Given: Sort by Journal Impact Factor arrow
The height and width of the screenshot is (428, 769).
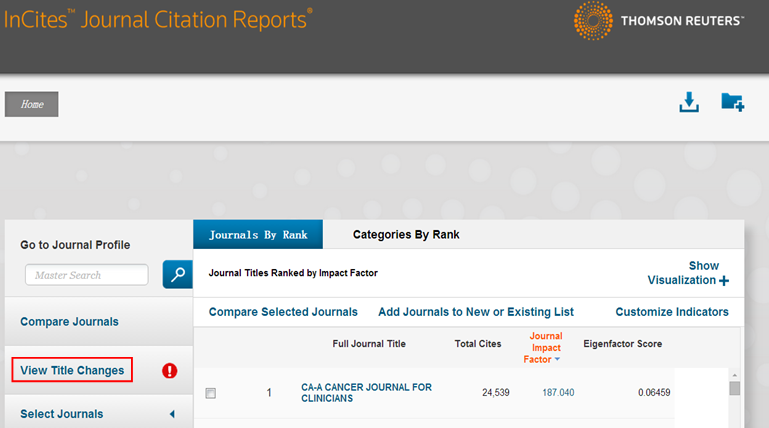Looking at the screenshot, I should click(557, 359).
